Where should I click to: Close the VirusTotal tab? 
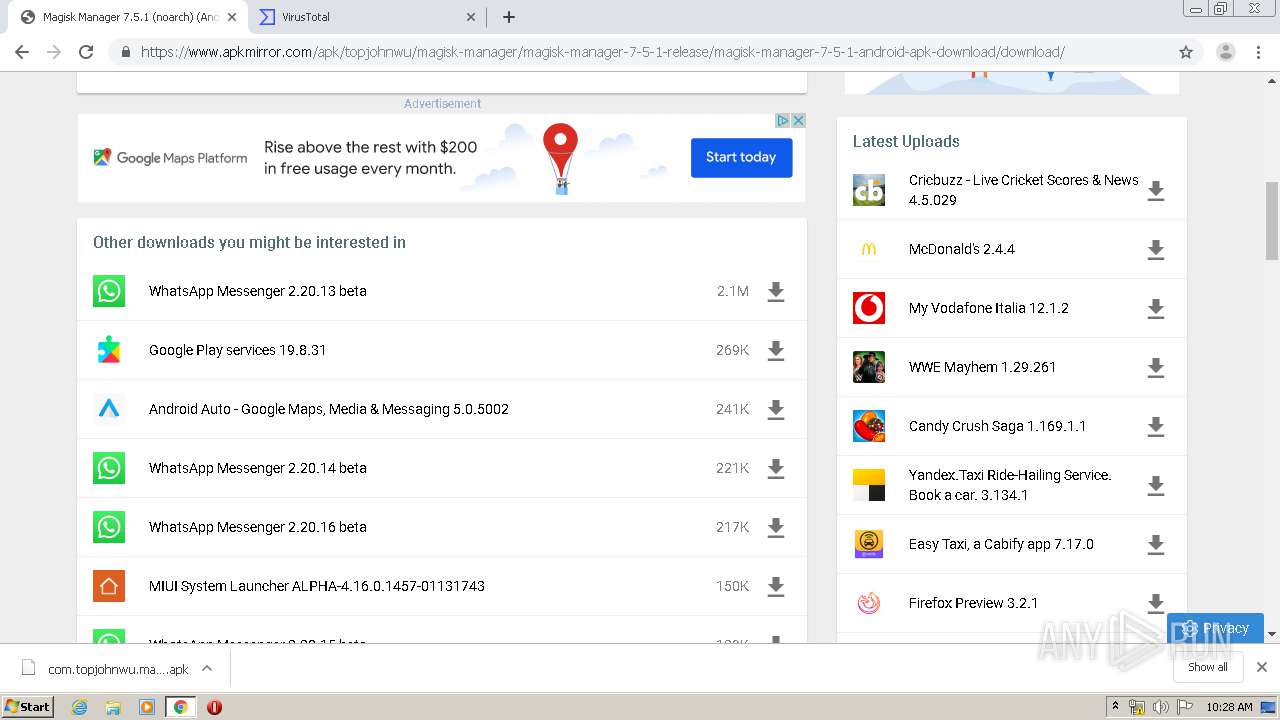[x=472, y=17]
